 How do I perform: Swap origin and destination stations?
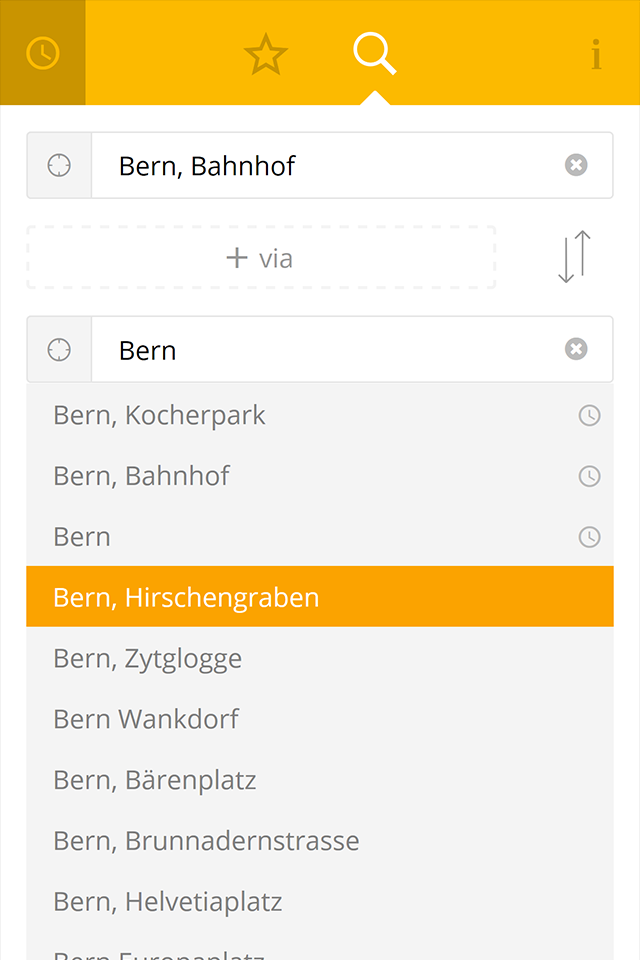point(574,257)
